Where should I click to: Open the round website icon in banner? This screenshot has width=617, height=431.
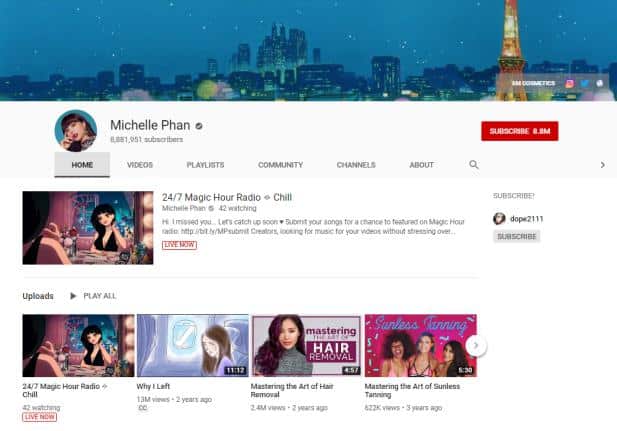(600, 83)
